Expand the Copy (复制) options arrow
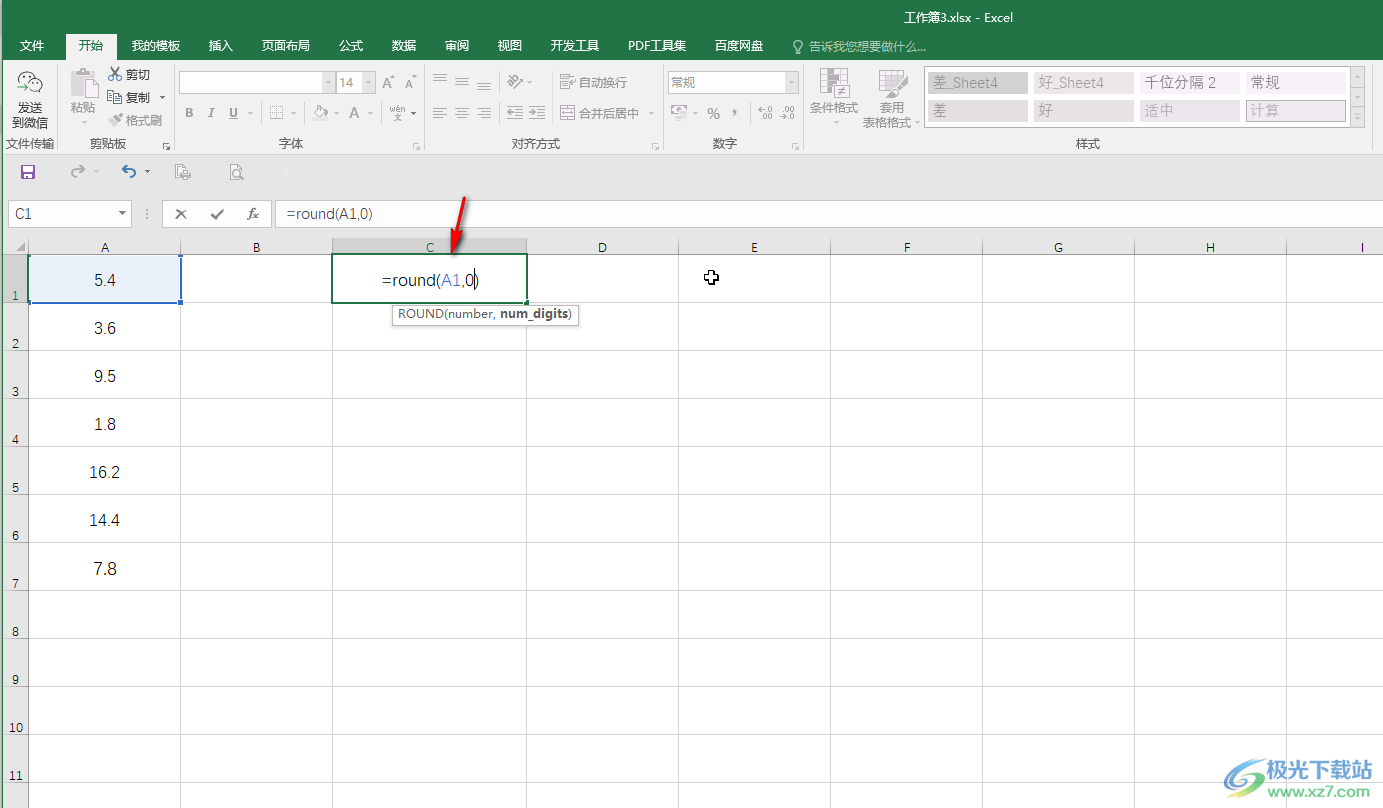 [x=163, y=98]
